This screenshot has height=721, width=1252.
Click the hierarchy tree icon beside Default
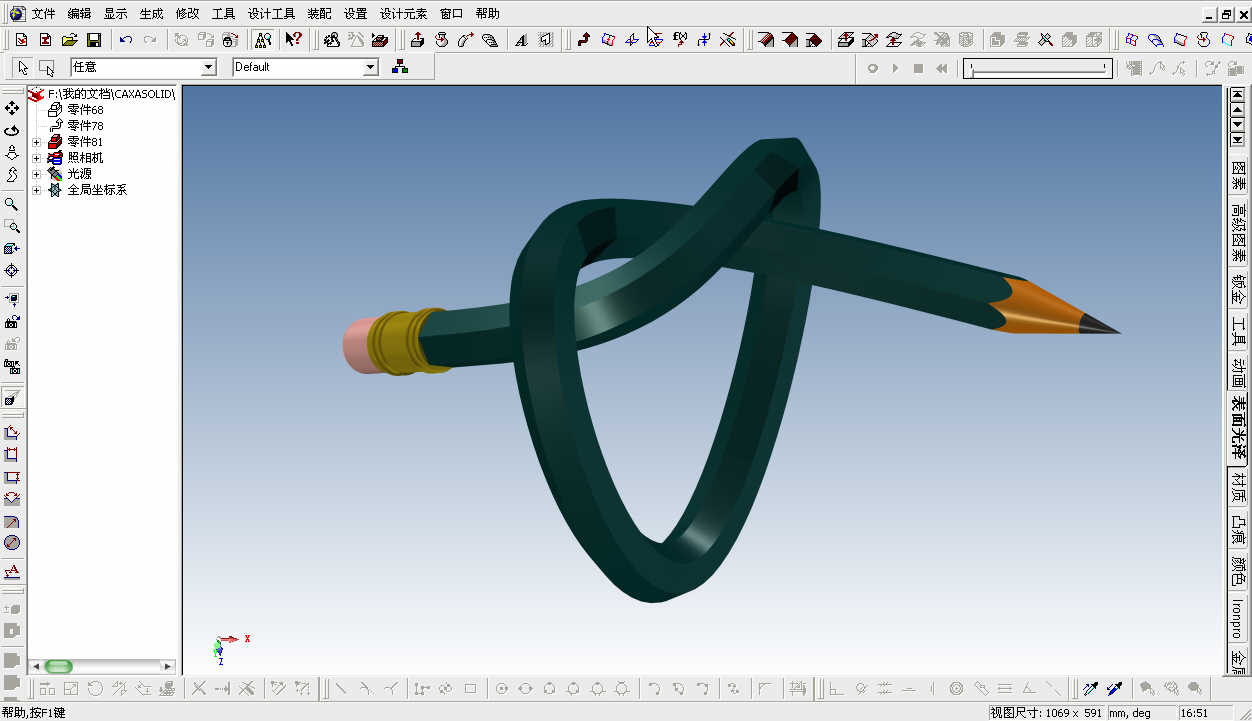400,67
